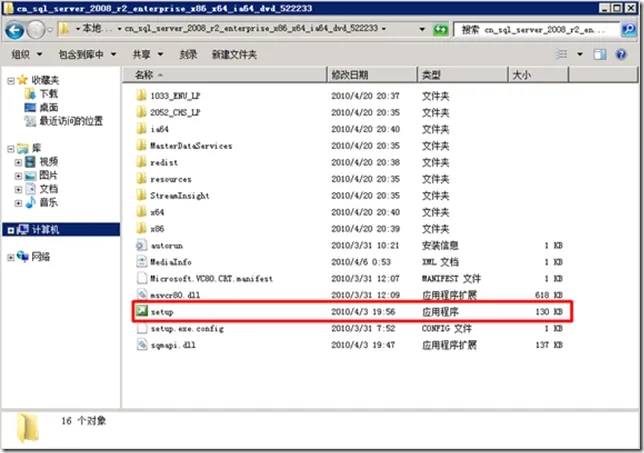The height and width of the screenshot is (453, 644).
Task: Collapse the 收藏夹 tree node
Action: pyautogui.click(x=11, y=81)
